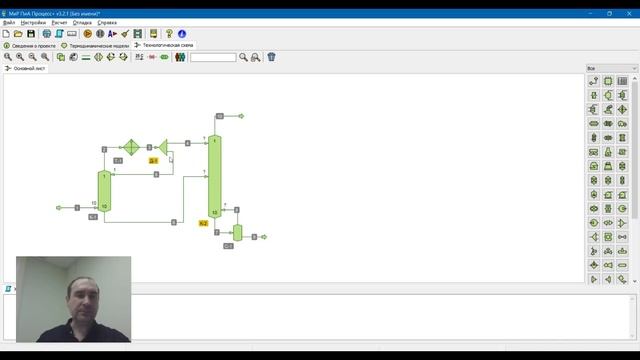This screenshot has width=640, height=360.
Task: Create a new project file
Action: pyautogui.click(x=6, y=34)
